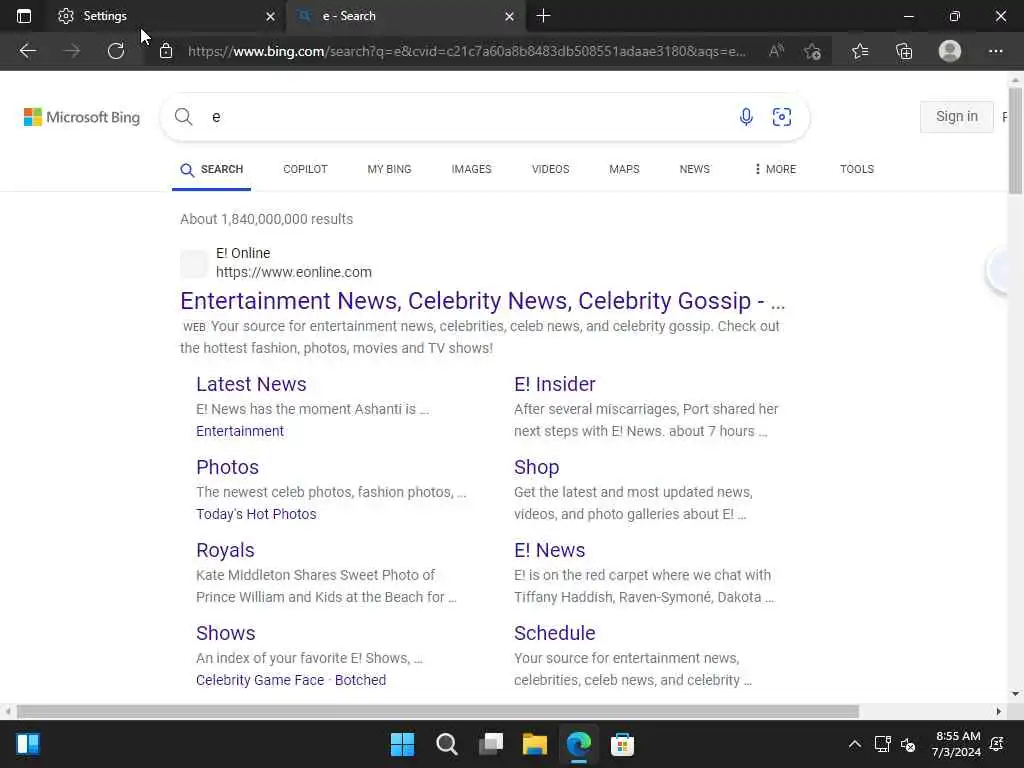Open volume tray icon
The height and width of the screenshot is (768, 1024).
click(x=908, y=744)
